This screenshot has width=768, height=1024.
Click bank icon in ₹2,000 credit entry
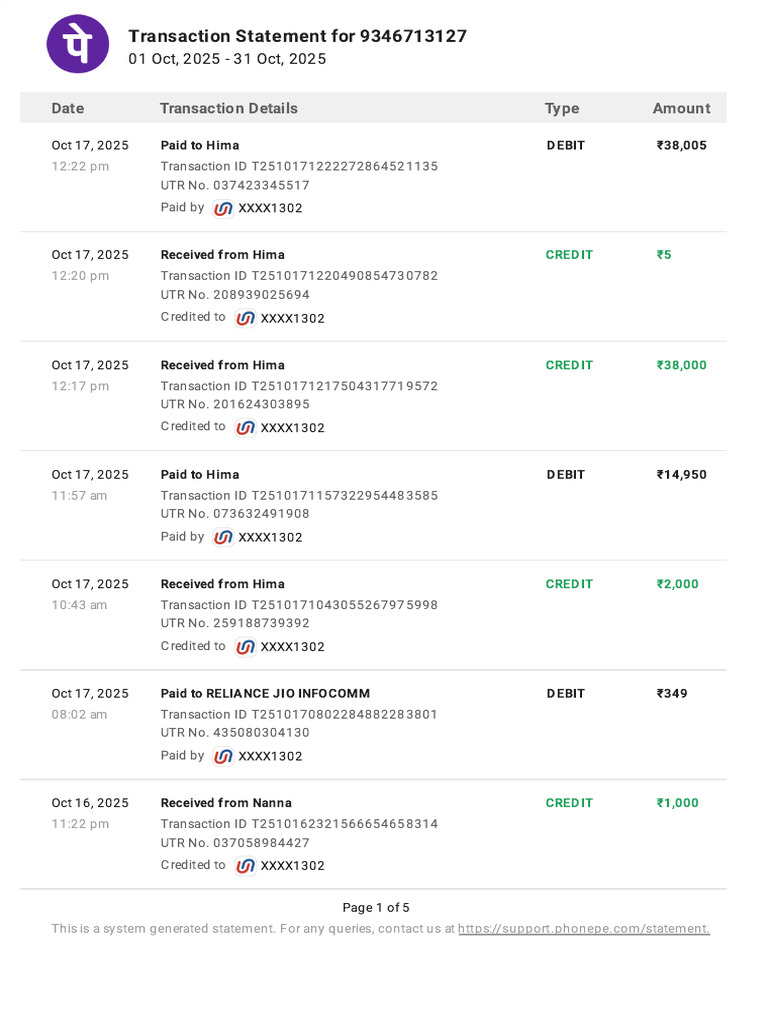(246, 647)
